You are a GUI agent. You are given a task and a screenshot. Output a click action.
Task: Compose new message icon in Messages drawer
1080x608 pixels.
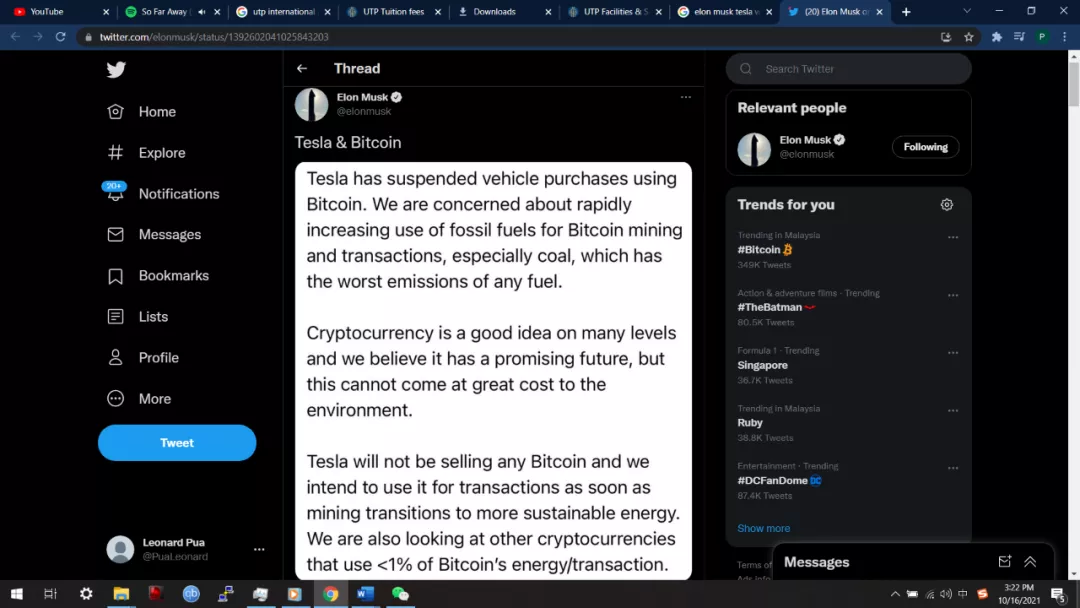click(1005, 562)
